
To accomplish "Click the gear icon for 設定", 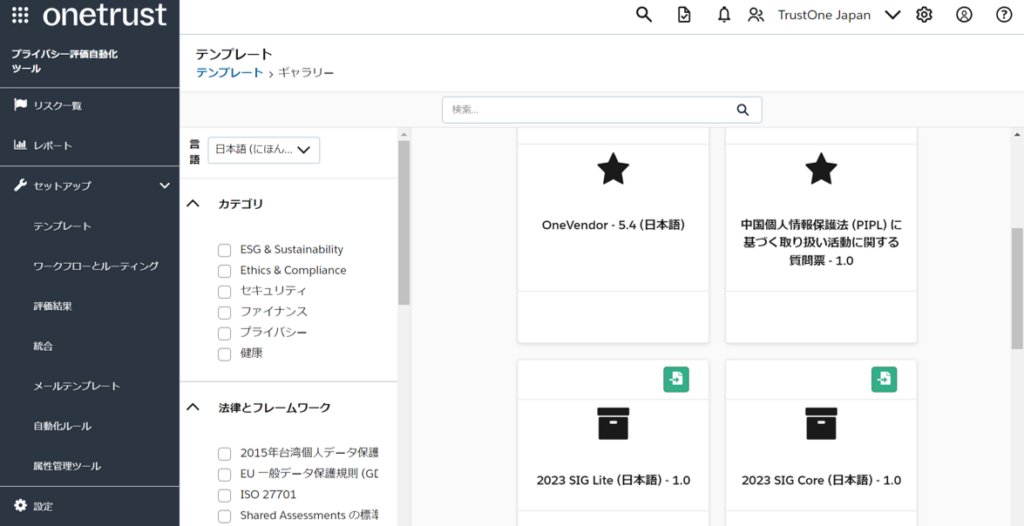I will (20, 505).
